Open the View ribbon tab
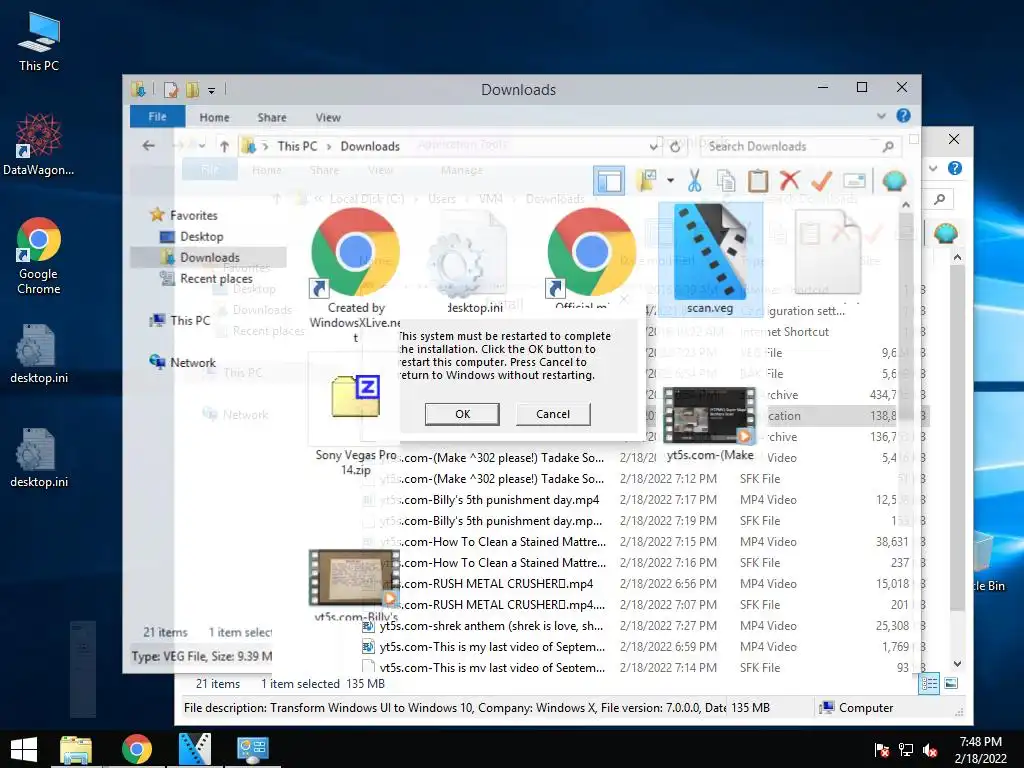The height and width of the screenshot is (768, 1024). [328, 118]
